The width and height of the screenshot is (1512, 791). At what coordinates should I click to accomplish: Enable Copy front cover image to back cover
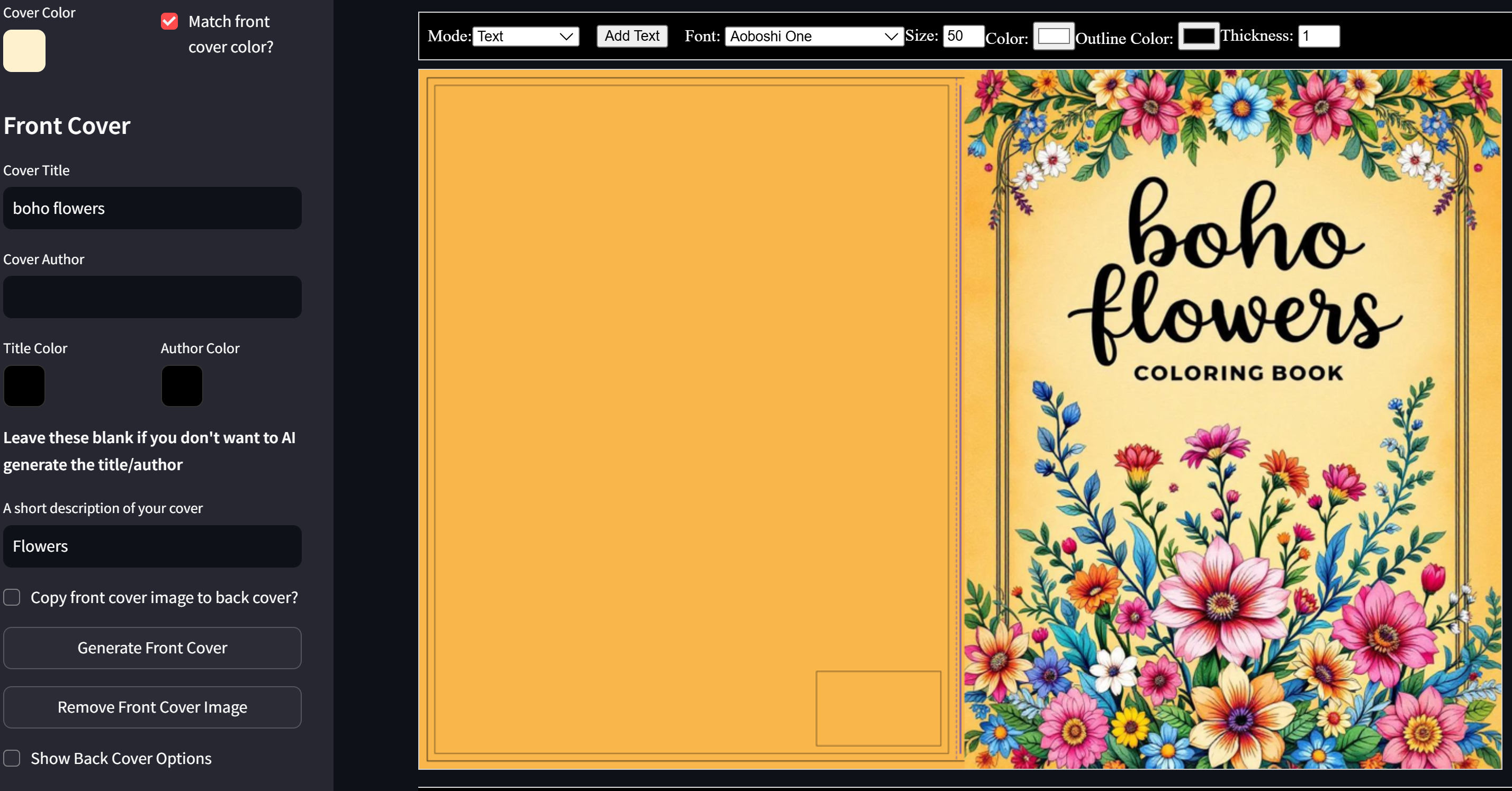[12, 597]
